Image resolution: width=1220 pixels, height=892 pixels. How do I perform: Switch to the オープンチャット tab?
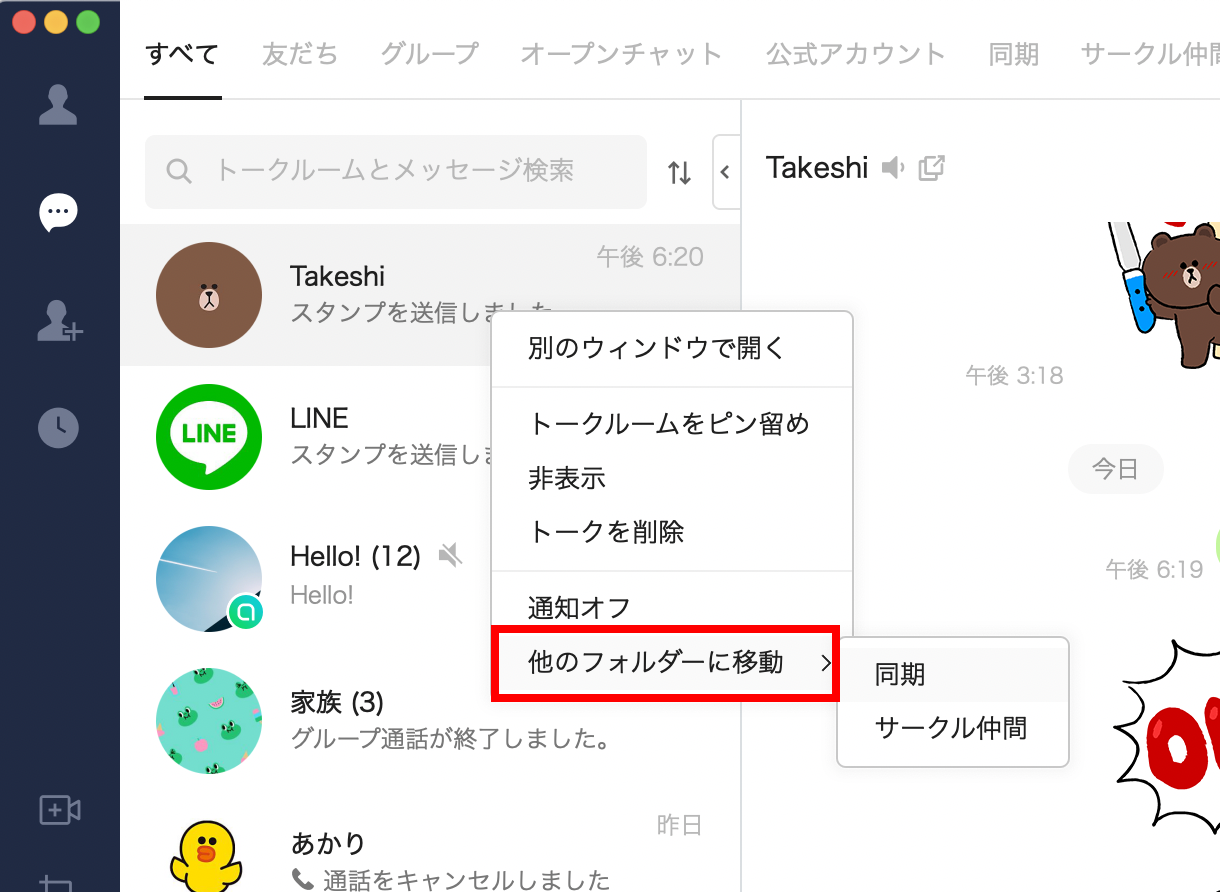(x=620, y=54)
